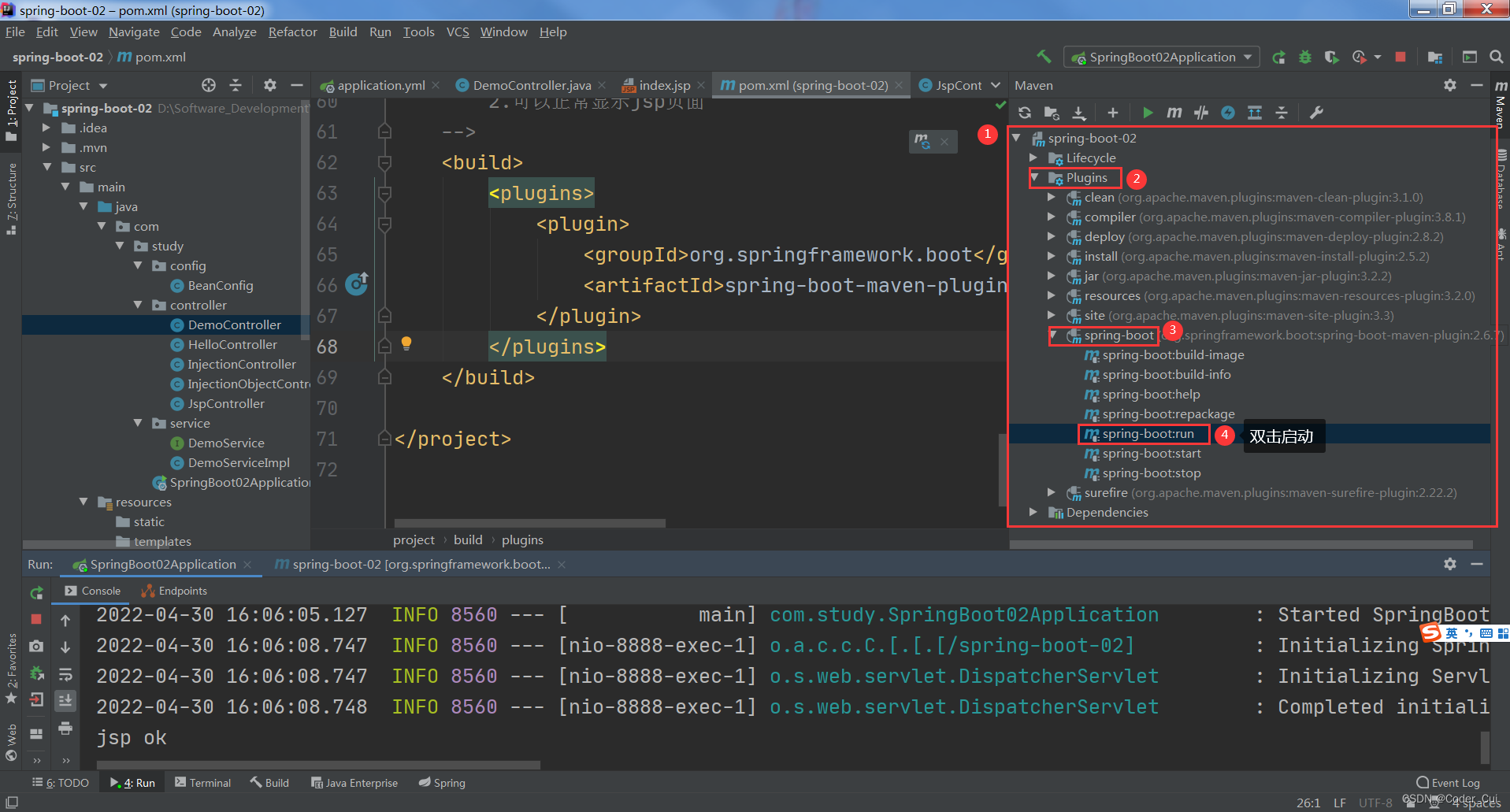Click the console horizontal scrollbar
The width and height of the screenshot is (1510, 812).
click(x=318, y=765)
